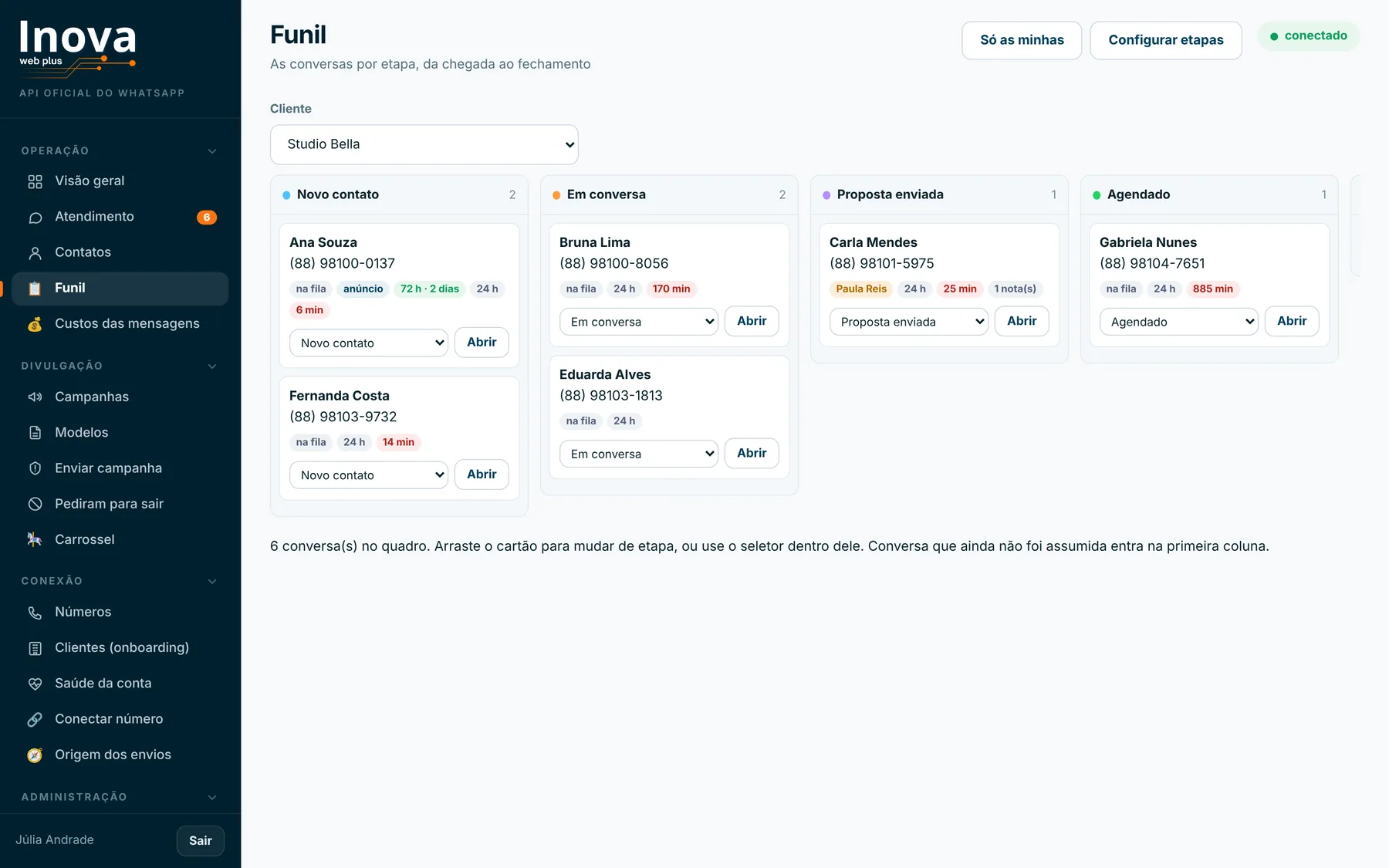This screenshot has width=1389, height=868.
Task: Click the Saúde da conta heart icon
Action: [35, 684]
